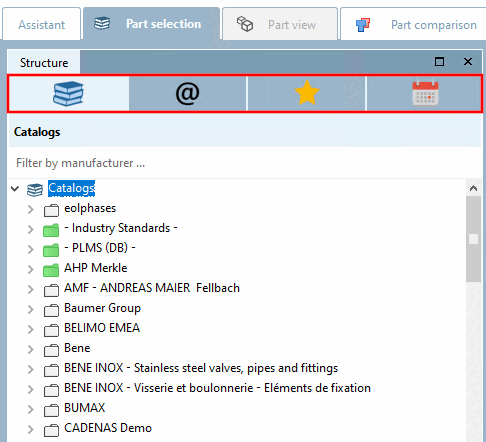Click the BUMAX folder icon
The image size is (486, 442).
tap(51, 410)
